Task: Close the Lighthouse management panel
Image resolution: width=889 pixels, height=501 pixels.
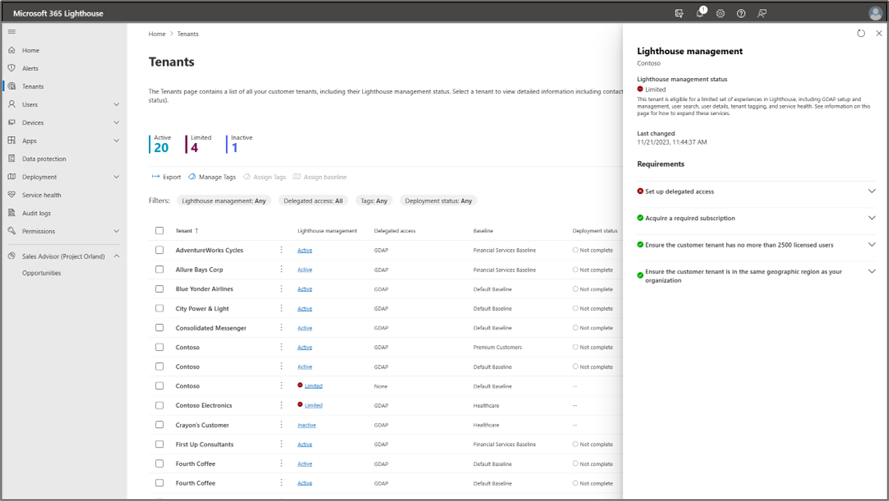Action: pyautogui.click(x=879, y=33)
